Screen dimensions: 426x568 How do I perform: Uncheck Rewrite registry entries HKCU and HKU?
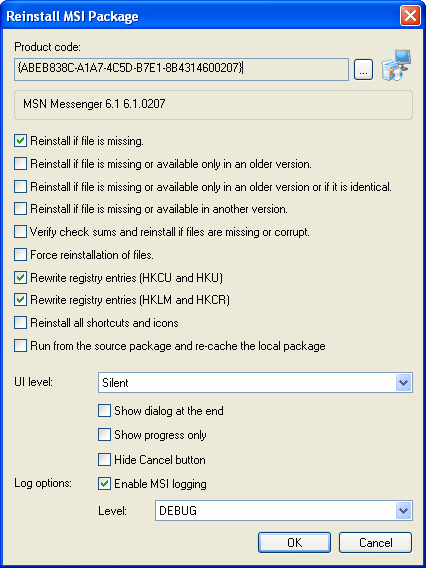pos(21,278)
